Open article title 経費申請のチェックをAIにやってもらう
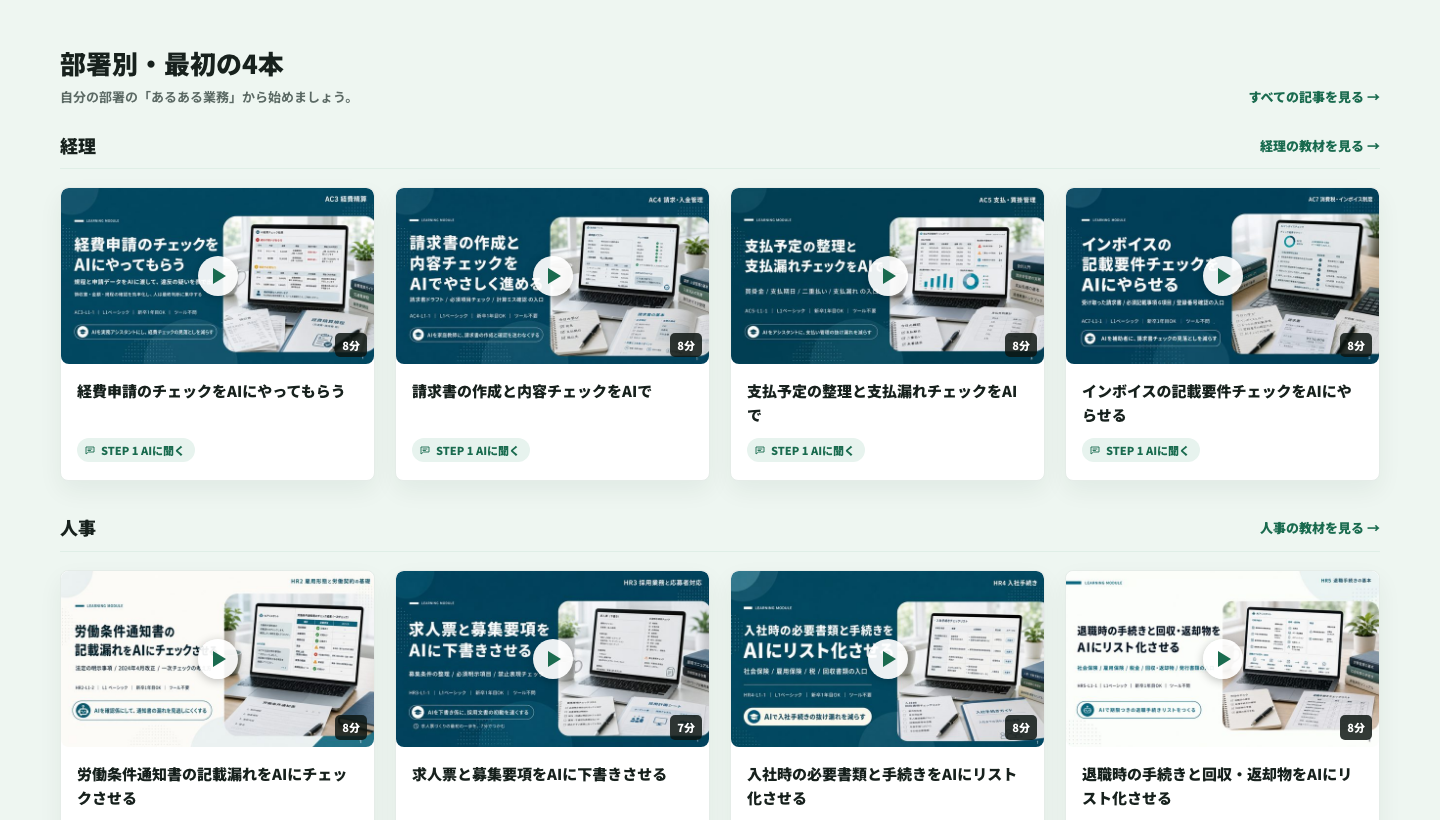1440x820 pixels. pos(211,391)
